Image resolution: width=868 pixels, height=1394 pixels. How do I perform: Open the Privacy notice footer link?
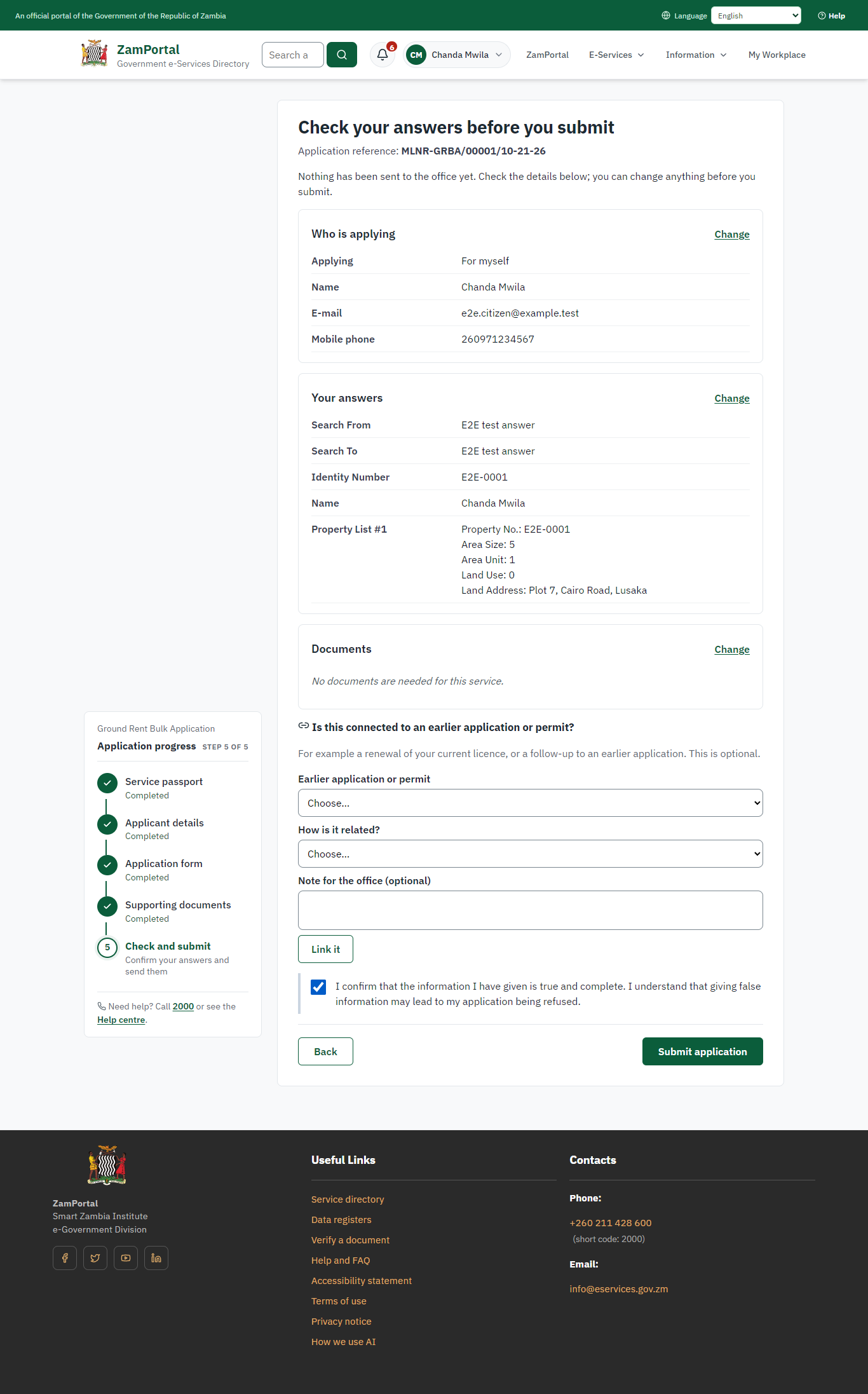(341, 1322)
